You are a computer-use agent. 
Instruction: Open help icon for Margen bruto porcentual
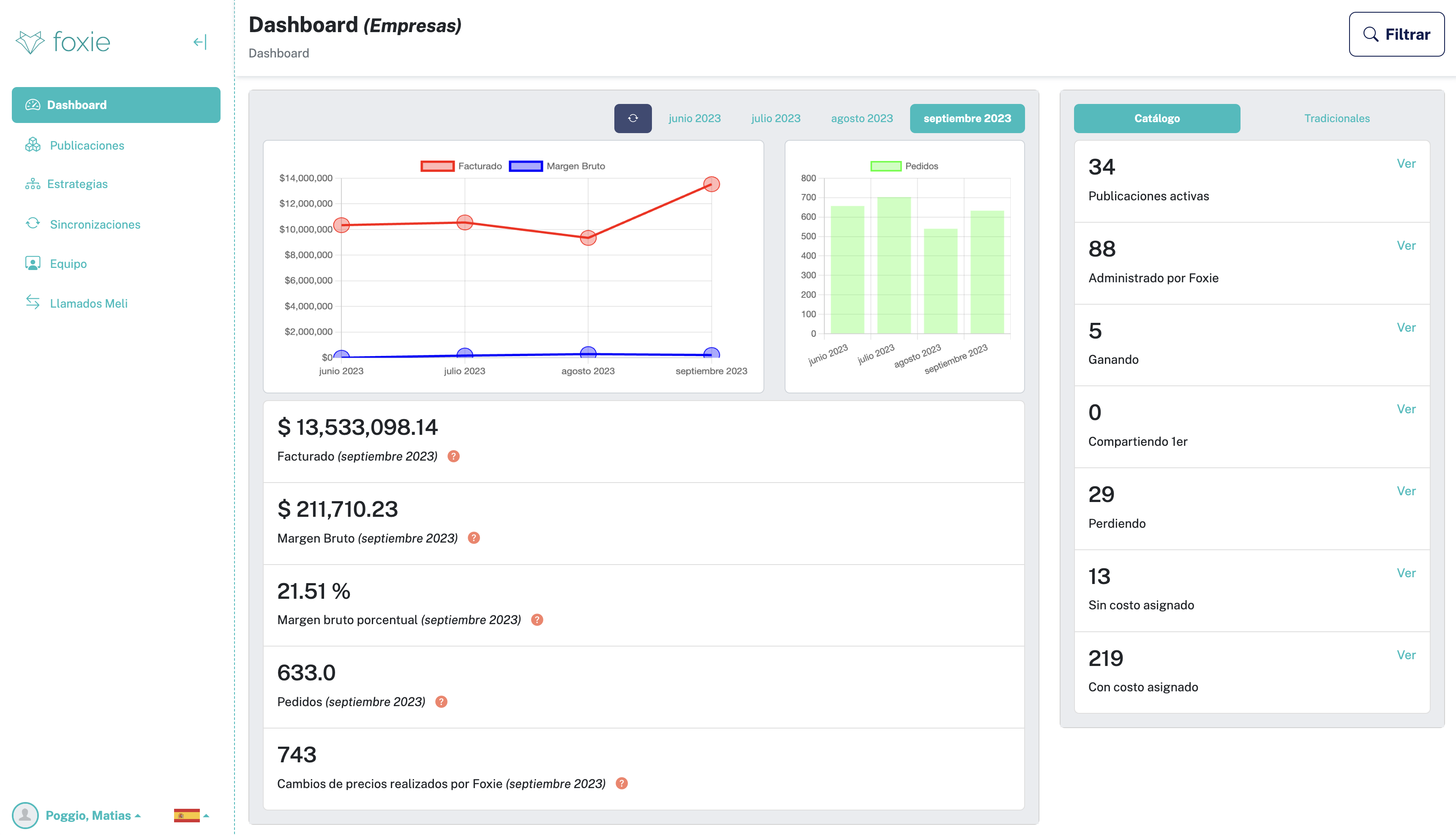(537, 620)
